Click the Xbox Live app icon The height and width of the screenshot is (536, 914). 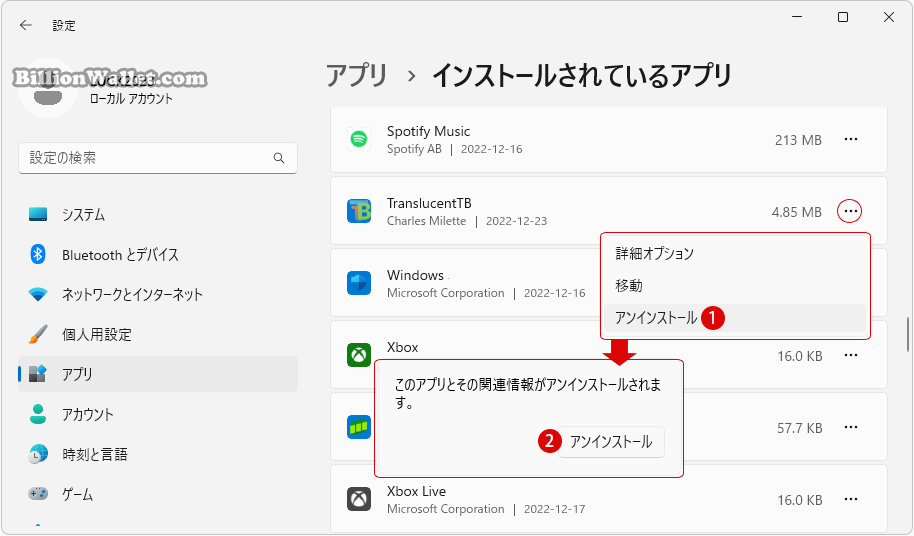point(359,499)
